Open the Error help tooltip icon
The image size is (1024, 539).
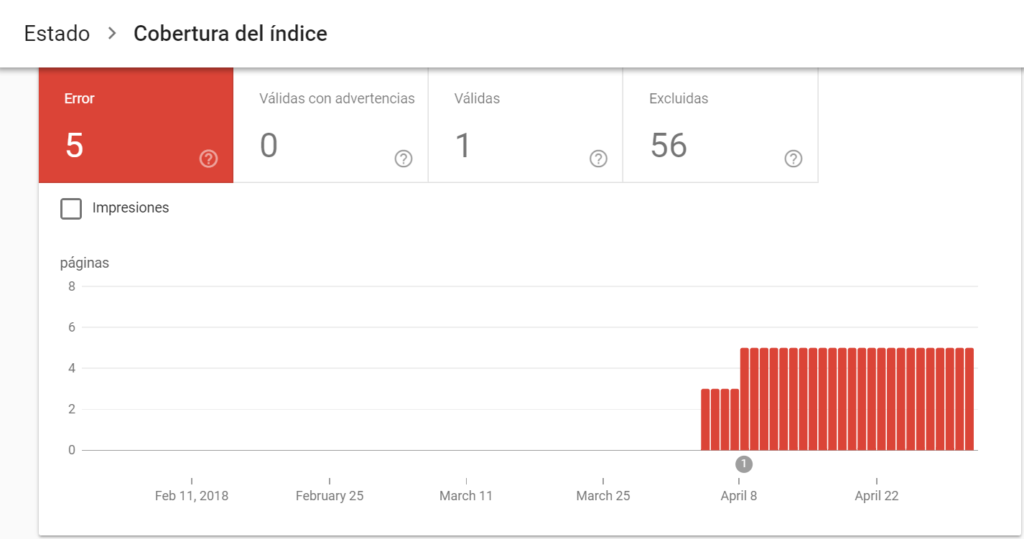pyautogui.click(x=208, y=158)
